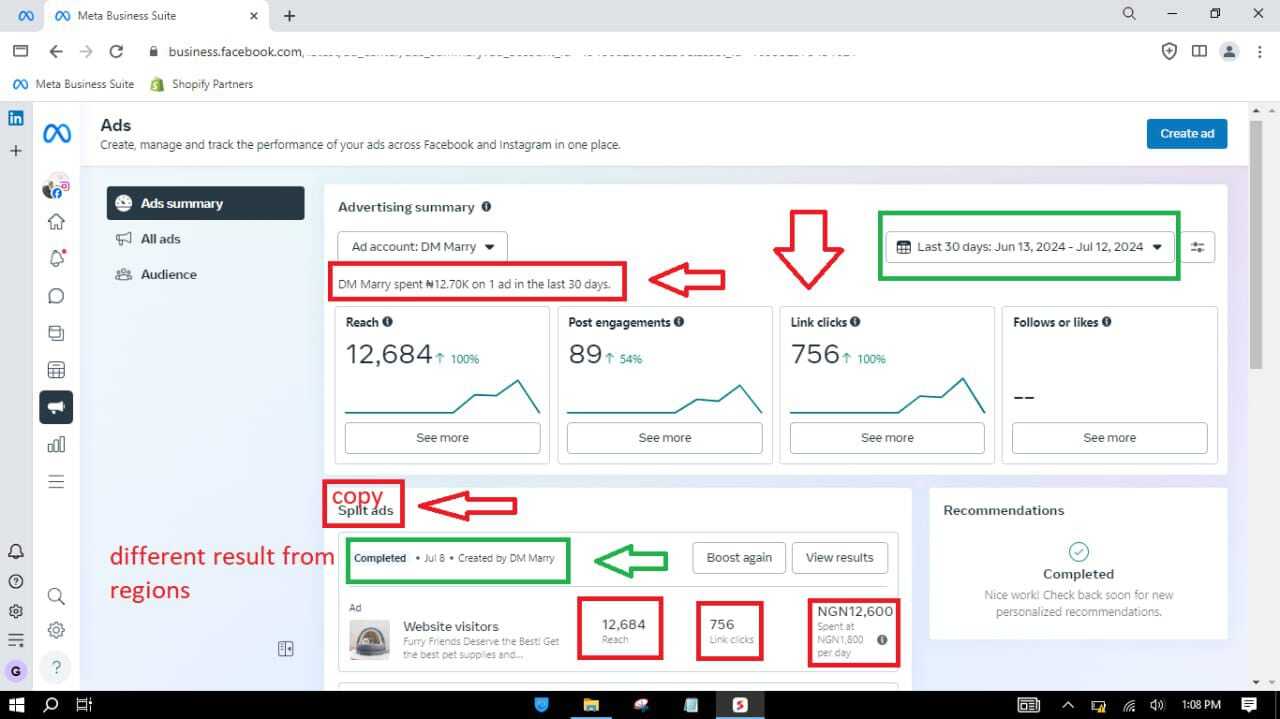Open the Insights bar chart icon
Viewport: 1280px width, 719px height.
pyautogui.click(x=56, y=444)
